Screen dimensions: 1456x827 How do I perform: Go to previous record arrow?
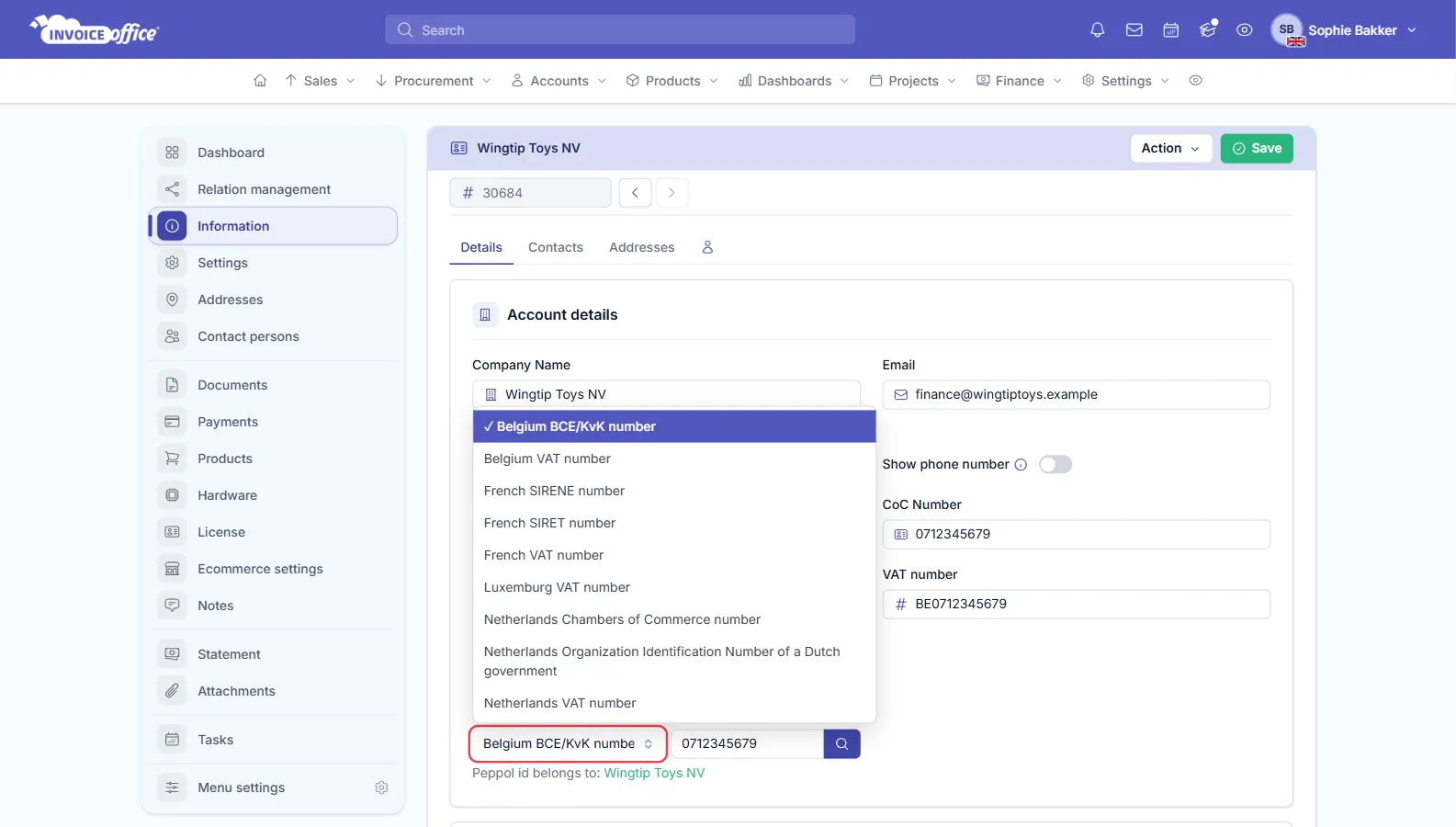[635, 193]
